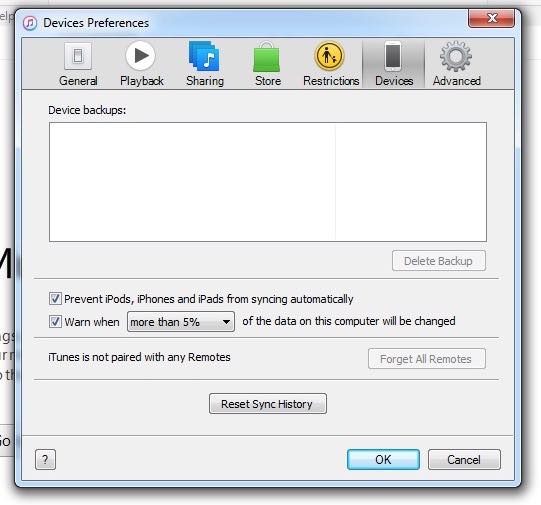
Task: Open the Restrictions preferences tab
Action: 331,64
